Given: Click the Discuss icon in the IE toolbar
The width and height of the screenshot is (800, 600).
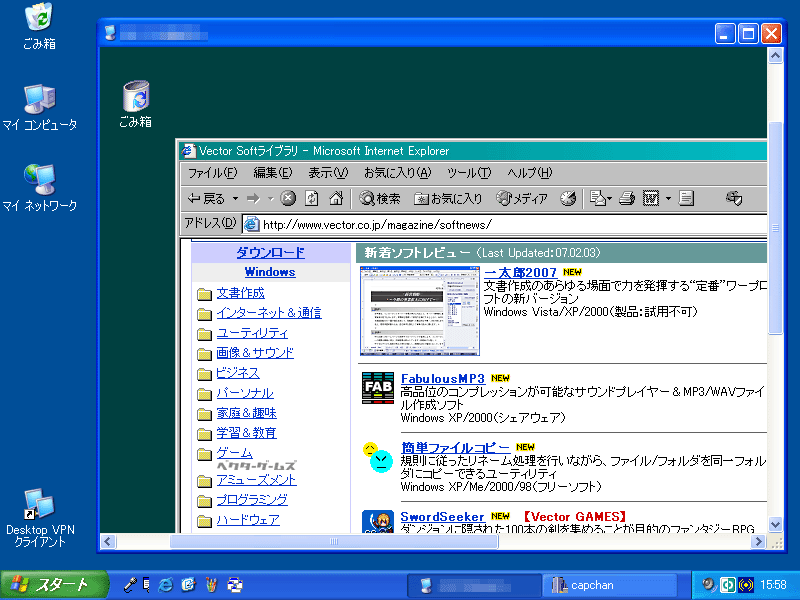Looking at the screenshot, I should click(x=686, y=198).
